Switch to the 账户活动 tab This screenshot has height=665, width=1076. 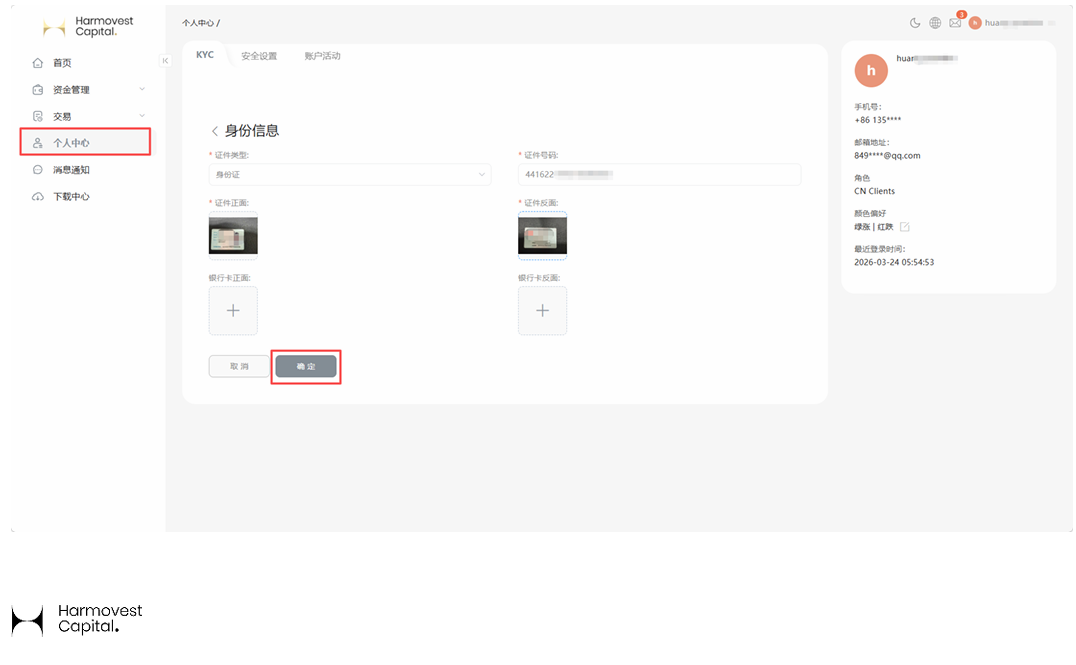coord(322,56)
